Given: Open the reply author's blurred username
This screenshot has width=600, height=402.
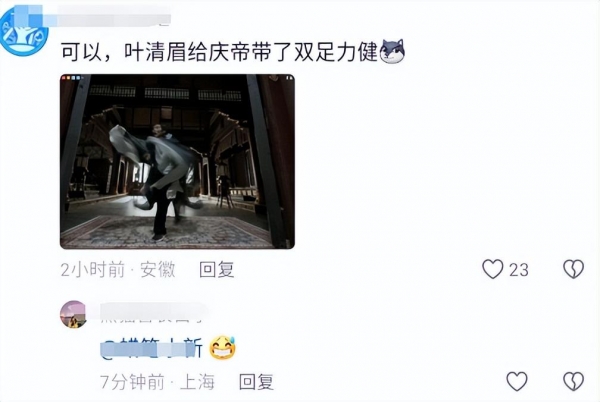Looking at the screenshot, I should point(151,312).
